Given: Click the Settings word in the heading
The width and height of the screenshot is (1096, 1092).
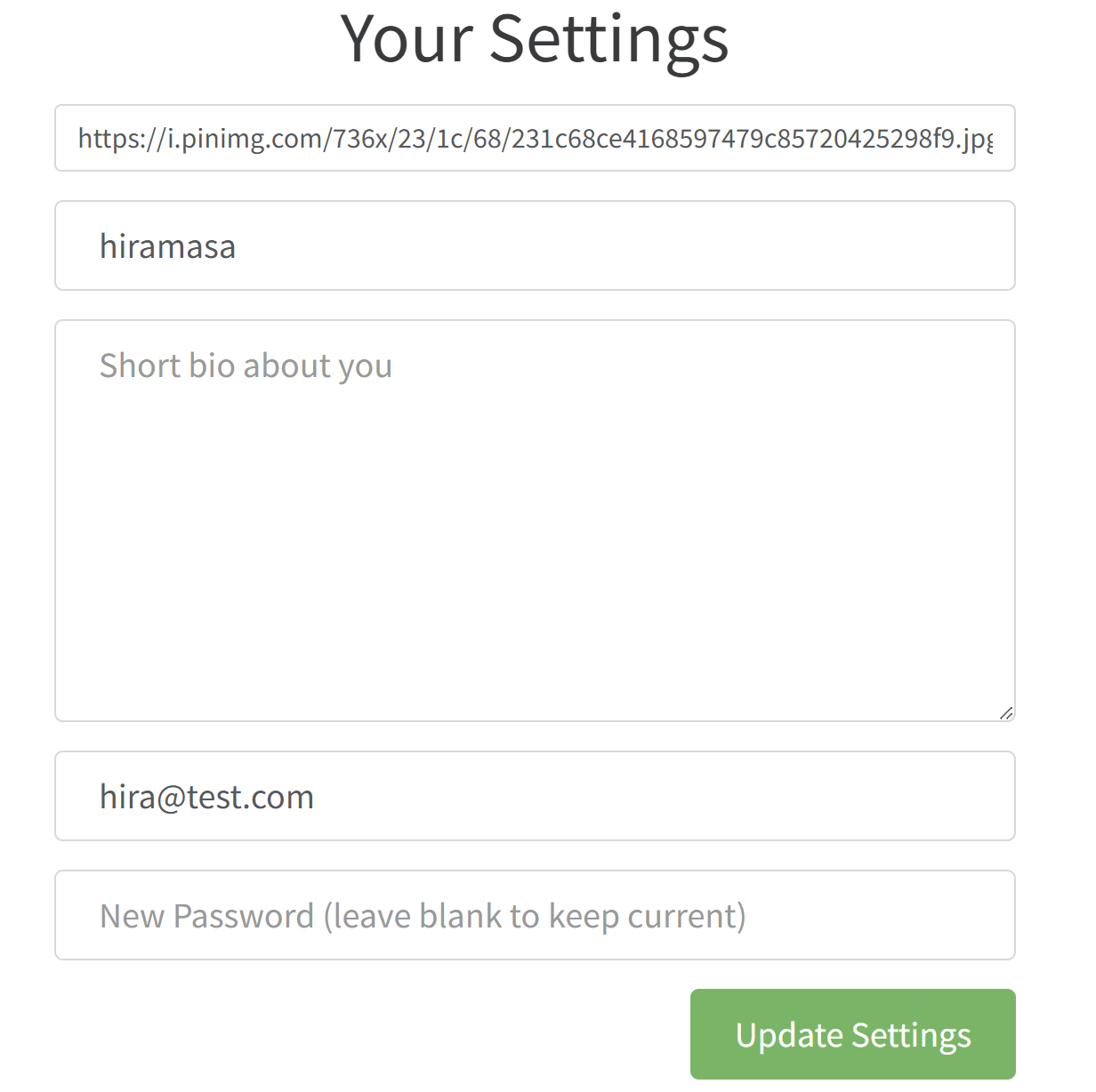Looking at the screenshot, I should coord(608,39).
